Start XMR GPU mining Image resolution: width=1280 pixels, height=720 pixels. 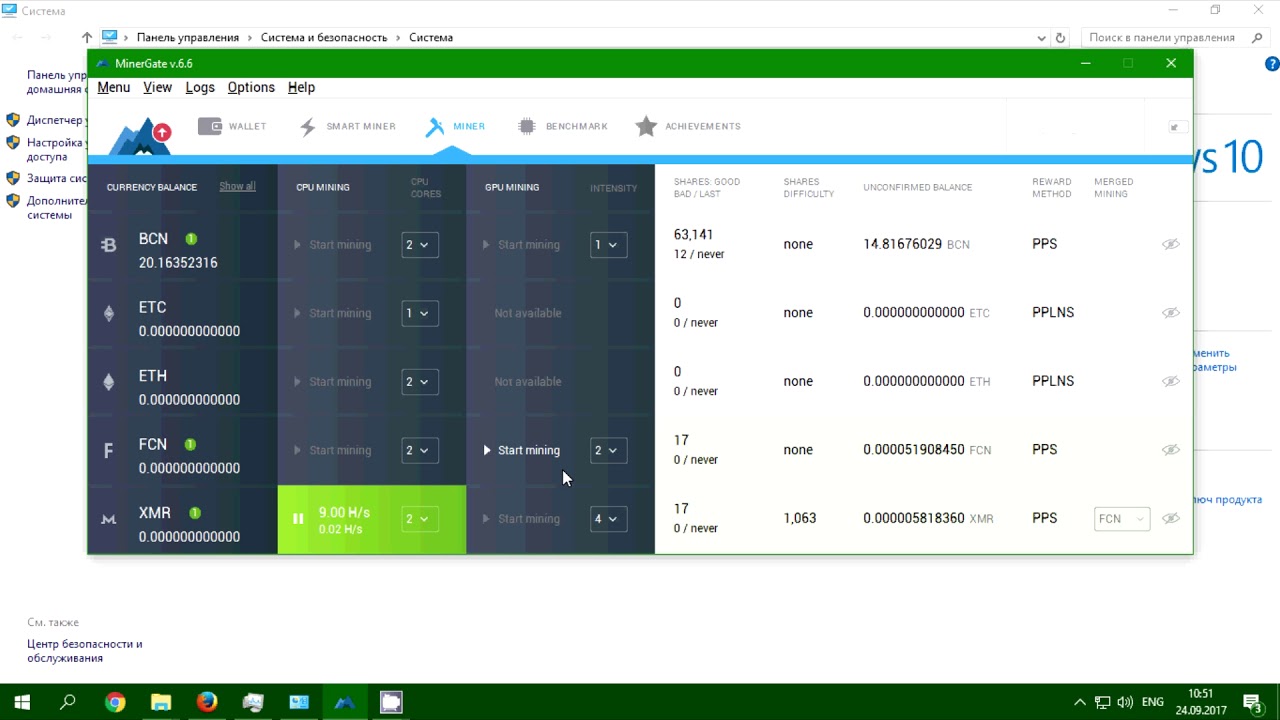click(521, 519)
